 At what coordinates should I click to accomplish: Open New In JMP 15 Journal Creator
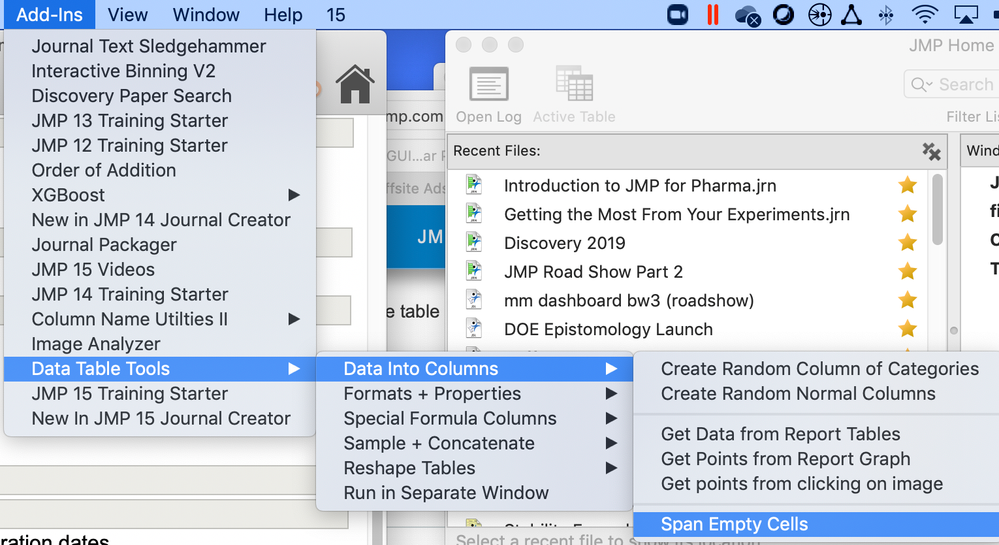coord(160,419)
